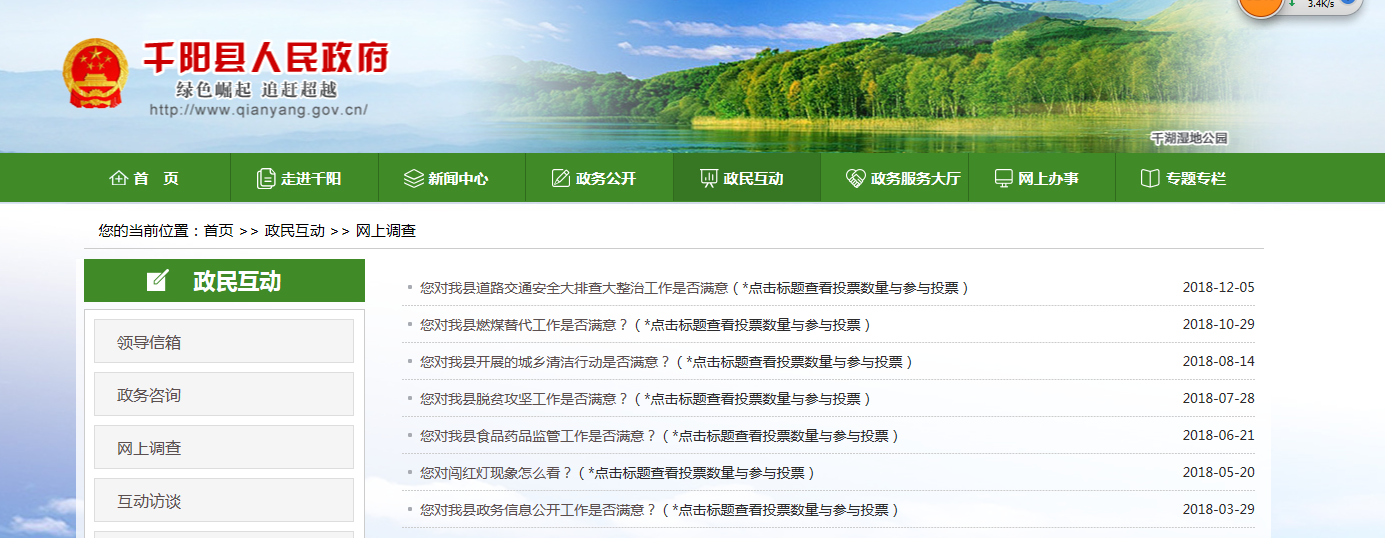The height and width of the screenshot is (538, 1385).
Task: Open the 政务服务大厅 navigation menu
Action: click(x=894, y=178)
